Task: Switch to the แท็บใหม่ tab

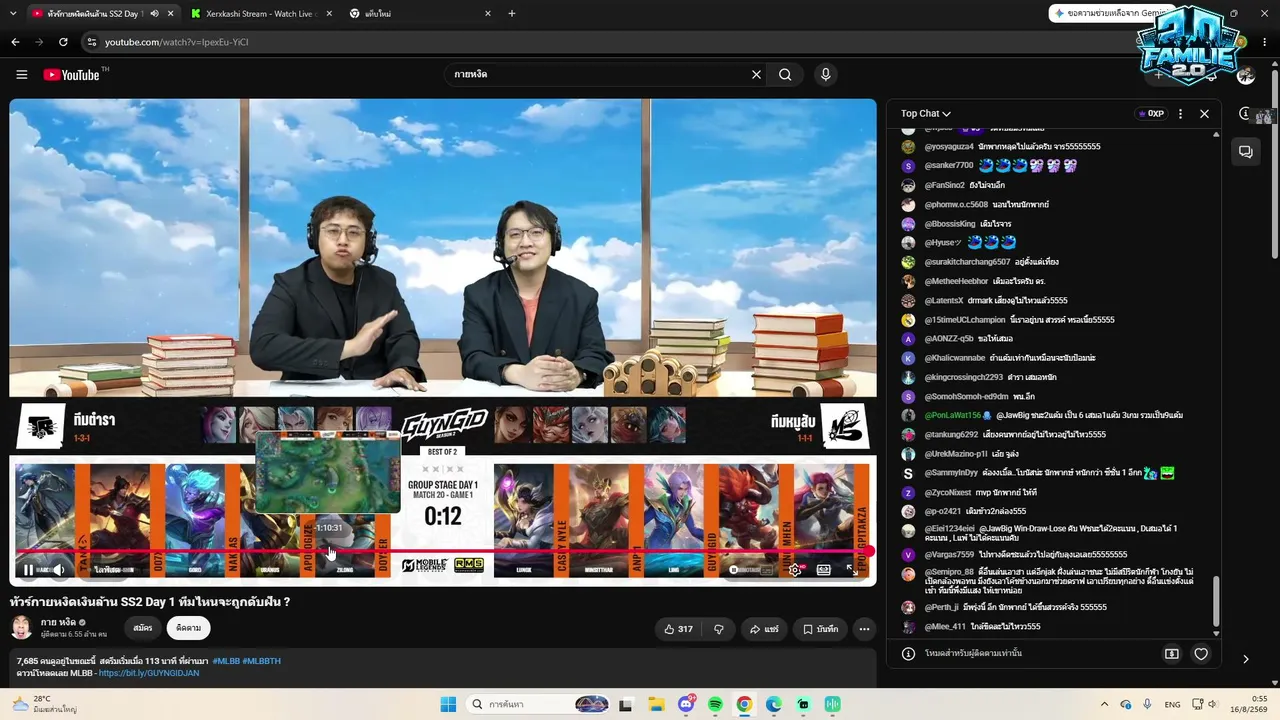Action: [420, 13]
